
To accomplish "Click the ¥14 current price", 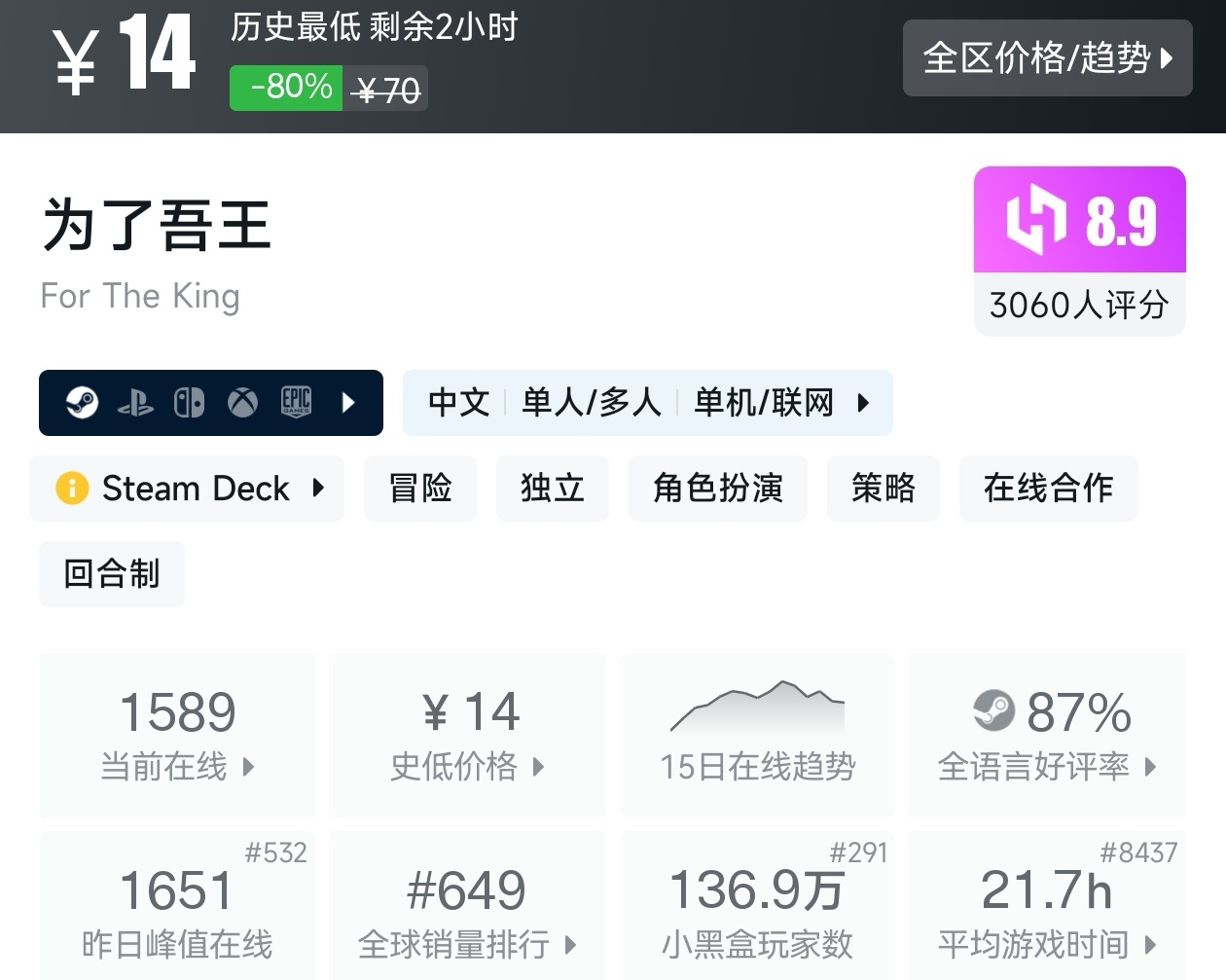I will 125,55.
